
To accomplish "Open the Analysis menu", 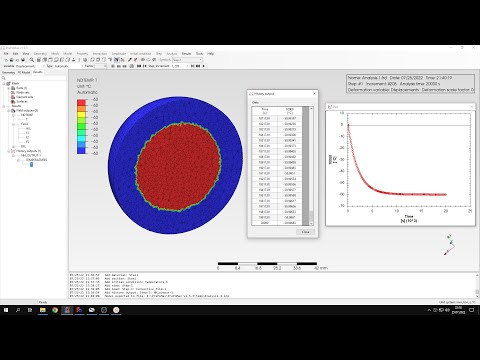I will [172, 54].
